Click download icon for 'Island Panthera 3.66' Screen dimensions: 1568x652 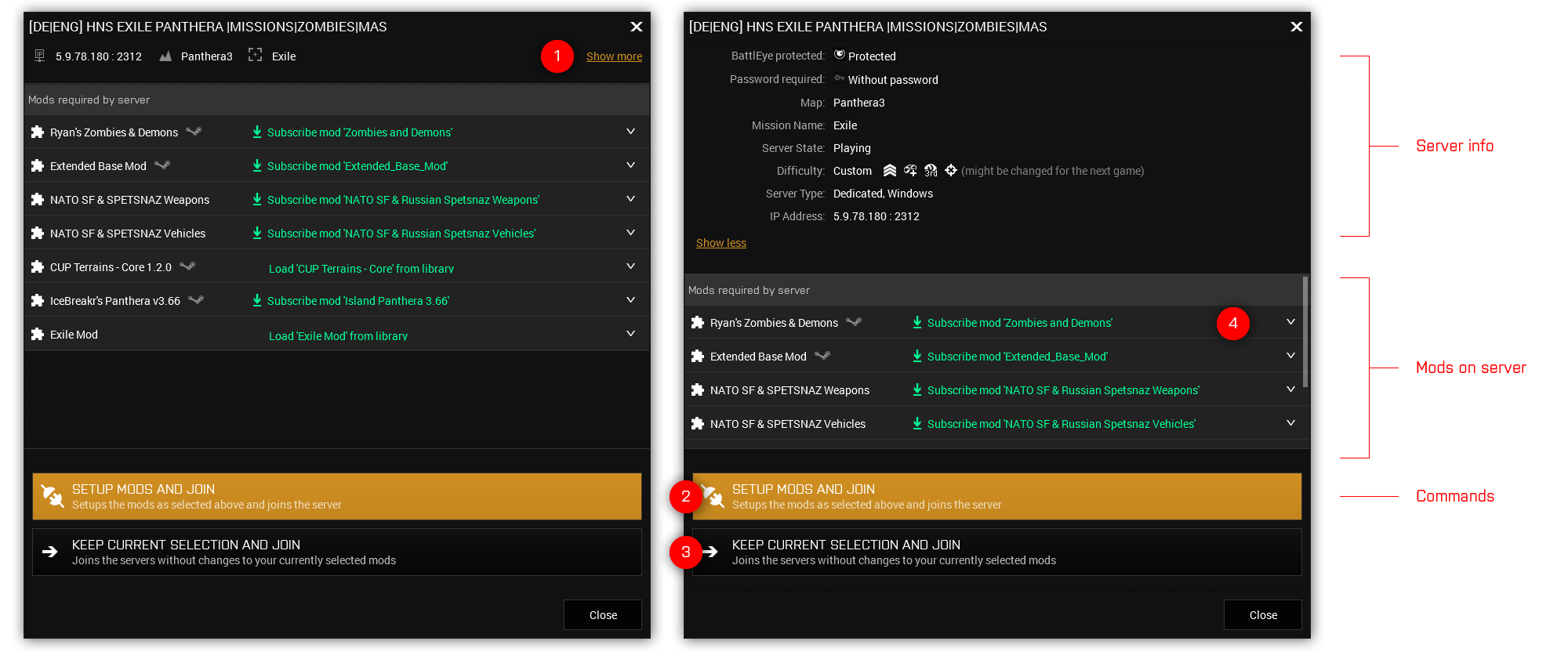257,300
